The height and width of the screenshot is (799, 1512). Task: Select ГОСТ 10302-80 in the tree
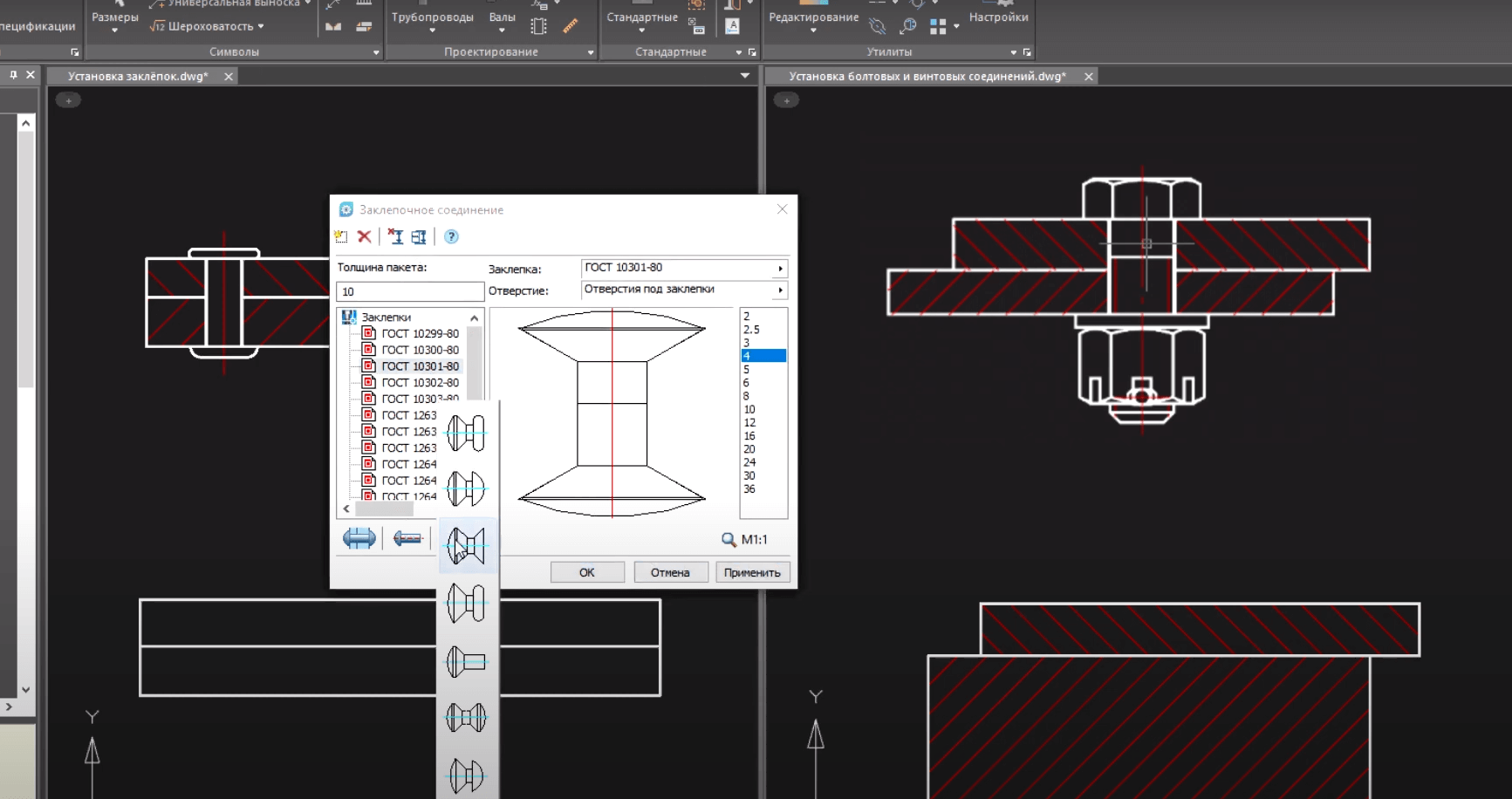[x=420, y=382]
